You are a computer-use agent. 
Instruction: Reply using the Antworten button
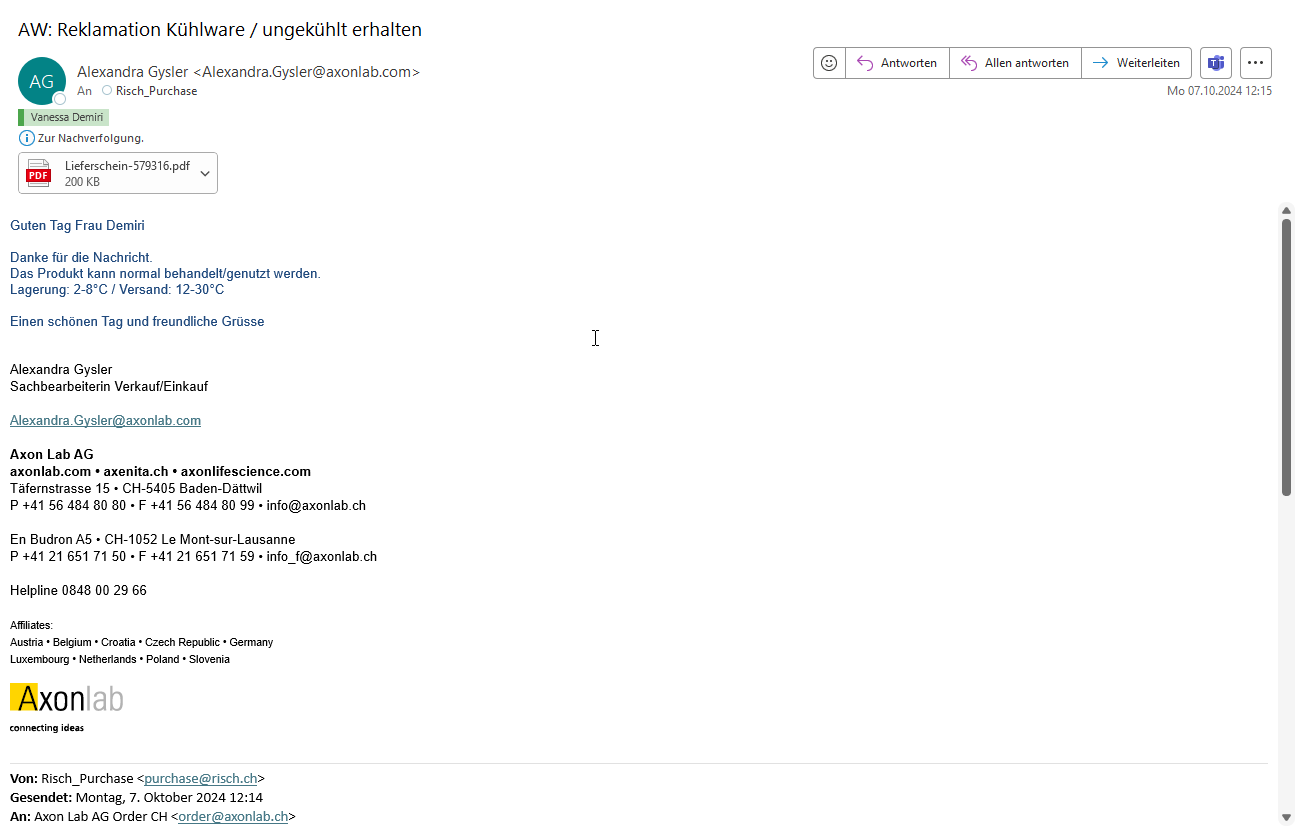(897, 62)
